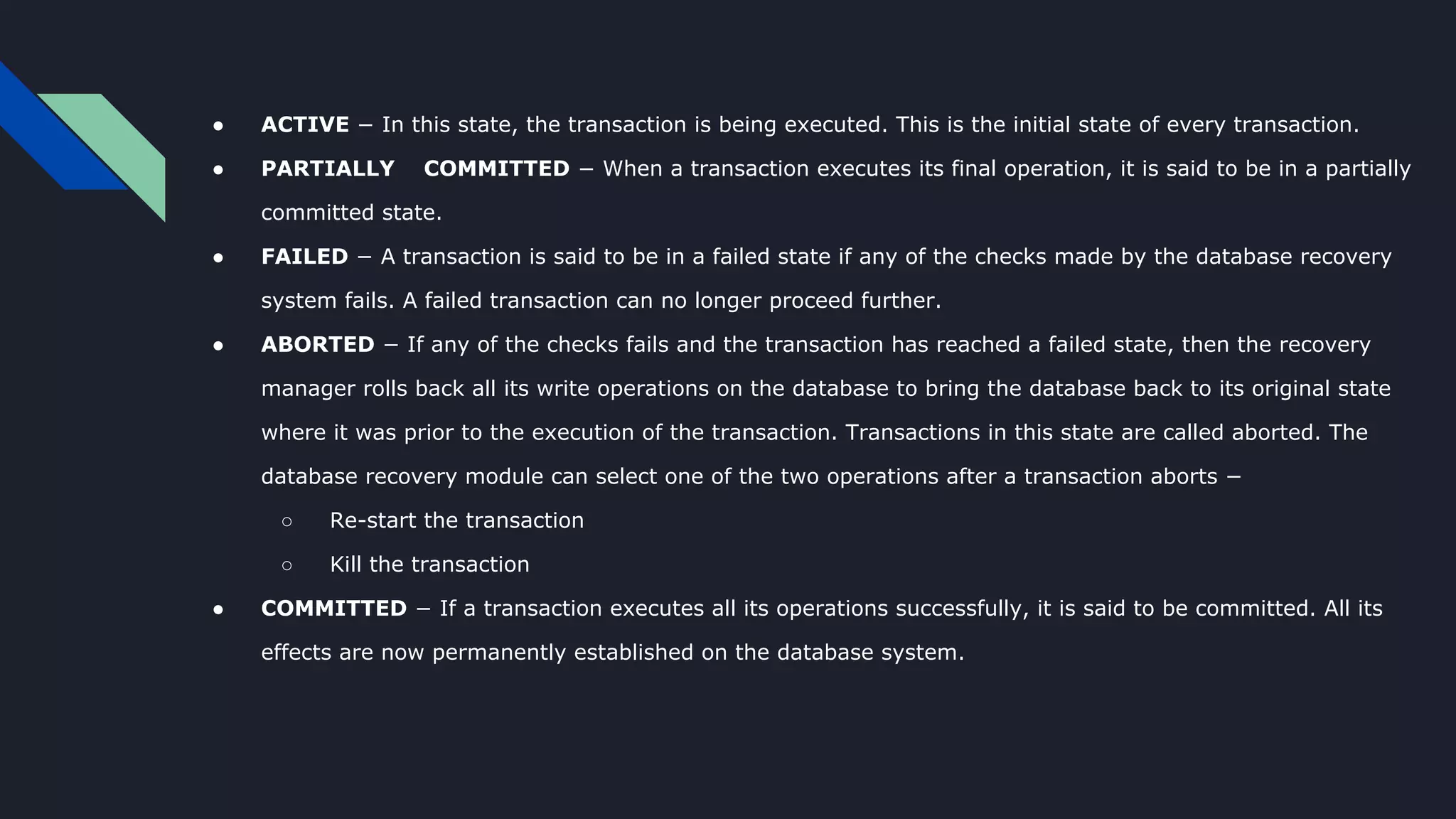This screenshot has height=819, width=1456.
Task: Select the FAILED bold term
Action: (304, 257)
